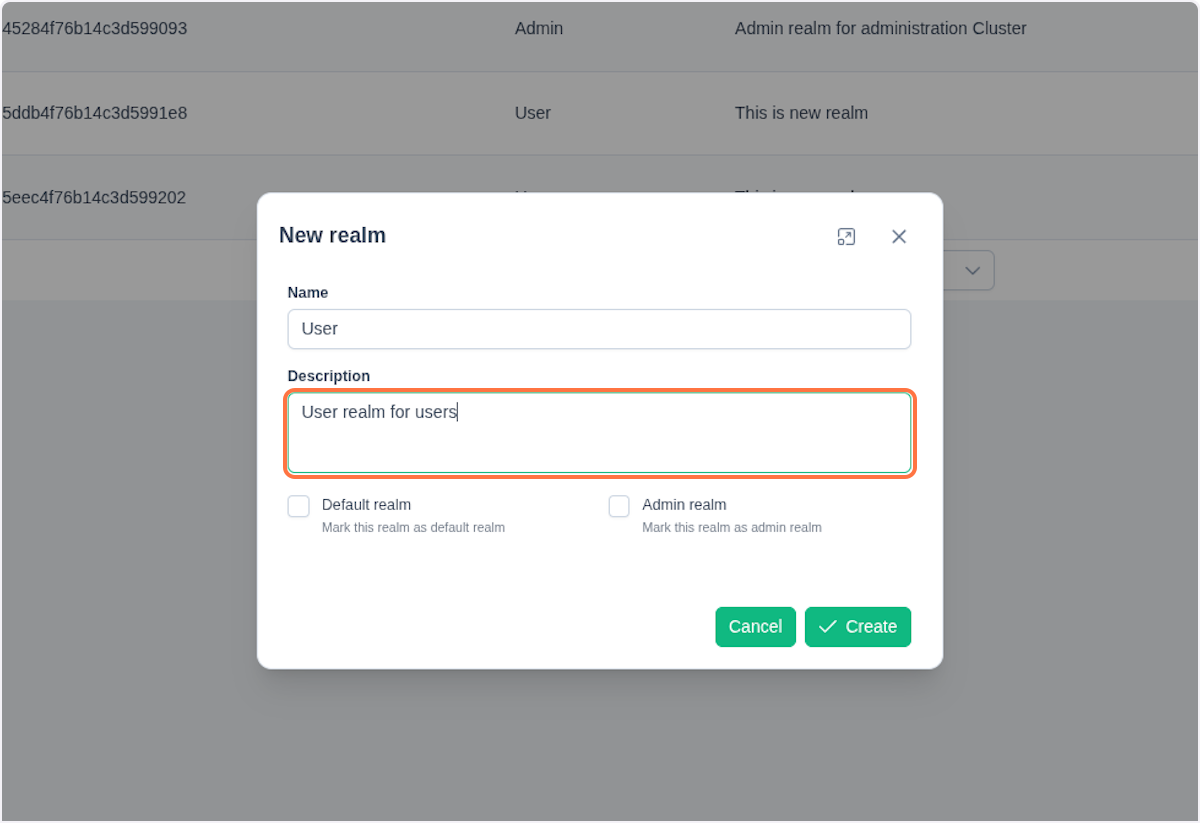Screen dimensions: 1200x823
Task: Open the dialog in expanded fullscreen view
Action: 846,236
